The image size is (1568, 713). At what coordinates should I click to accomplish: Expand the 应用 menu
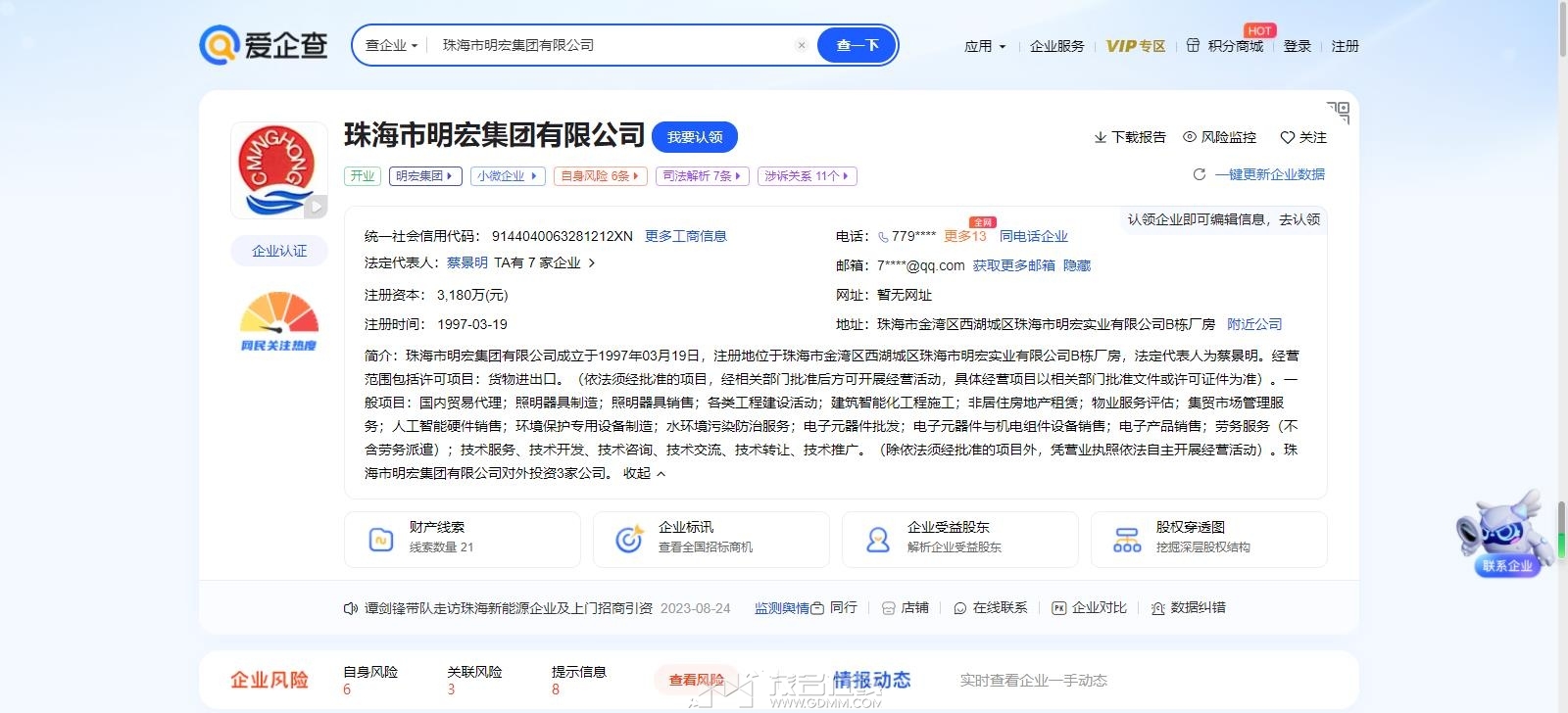pyautogui.click(x=985, y=46)
